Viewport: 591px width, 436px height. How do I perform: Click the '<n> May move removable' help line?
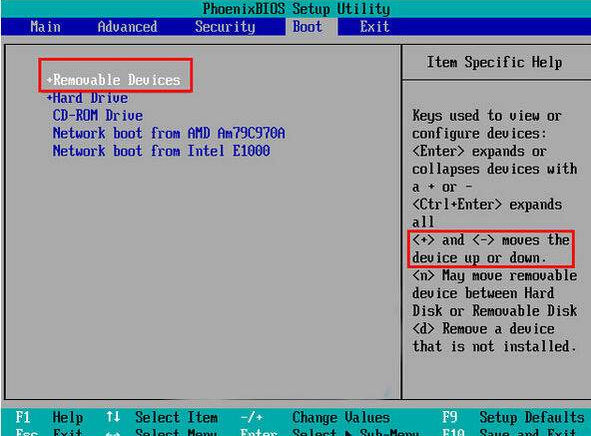[495, 275]
